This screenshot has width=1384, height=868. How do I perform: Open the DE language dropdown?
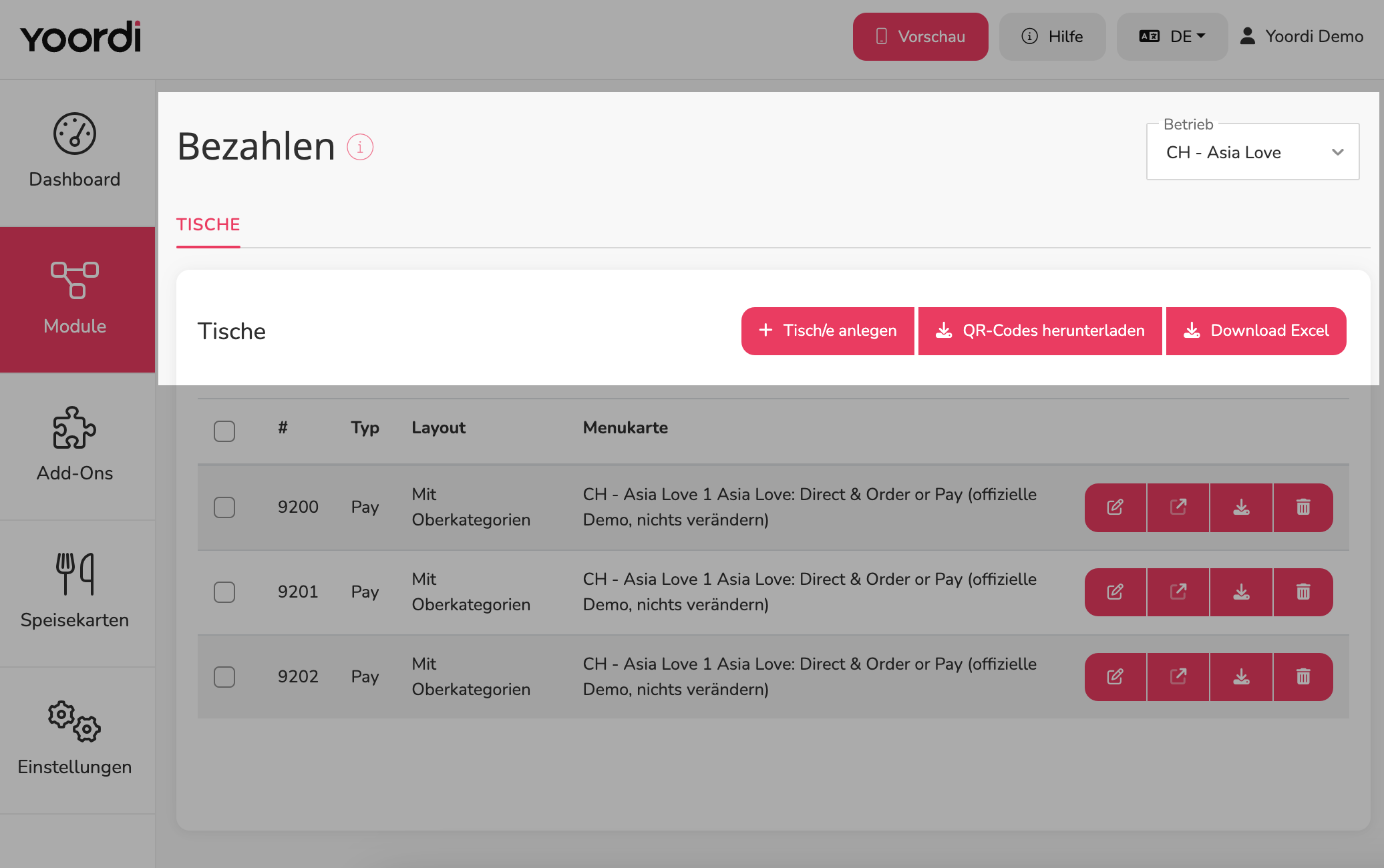(x=1172, y=37)
